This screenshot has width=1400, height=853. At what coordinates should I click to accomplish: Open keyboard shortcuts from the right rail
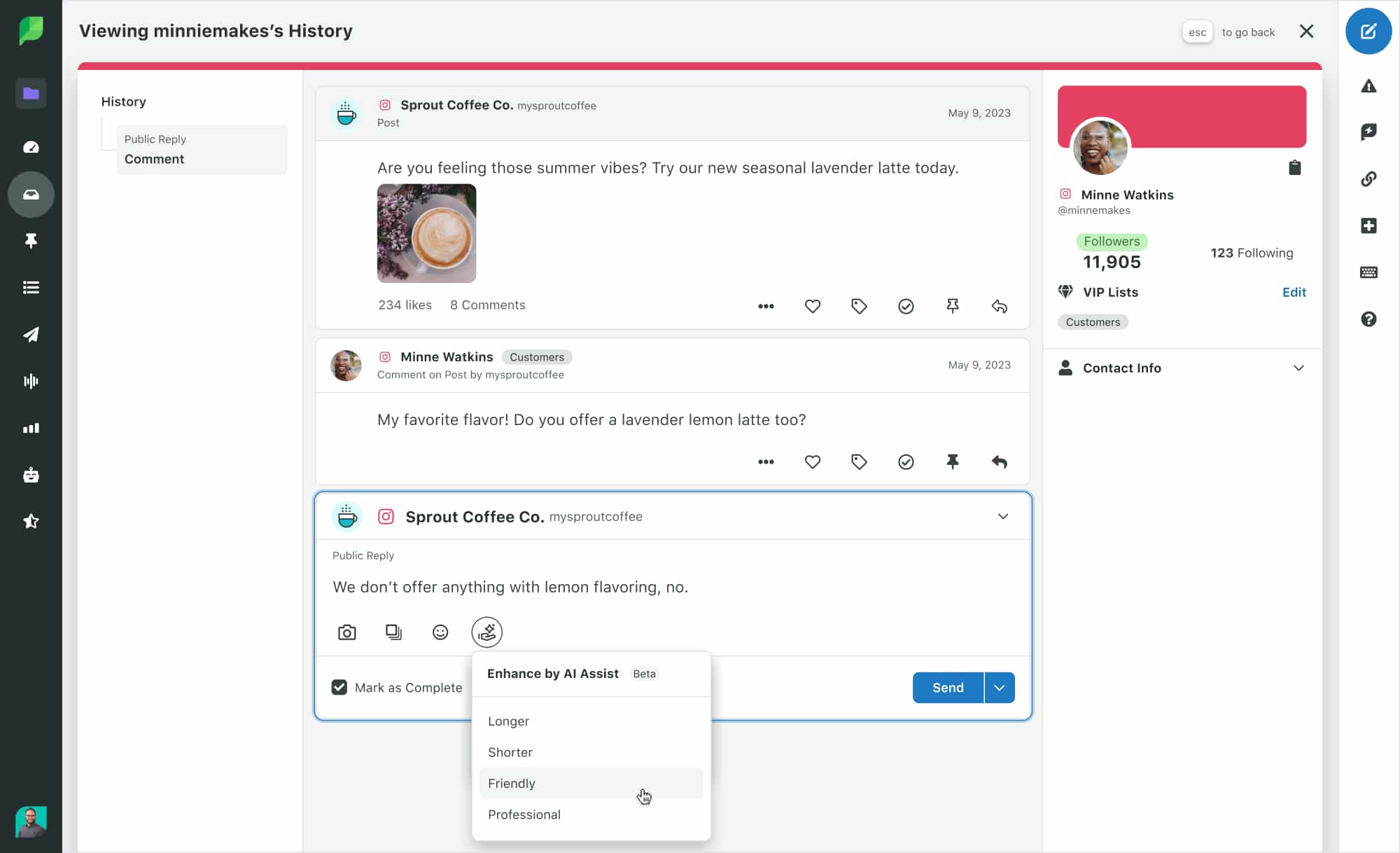(1369, 272)
